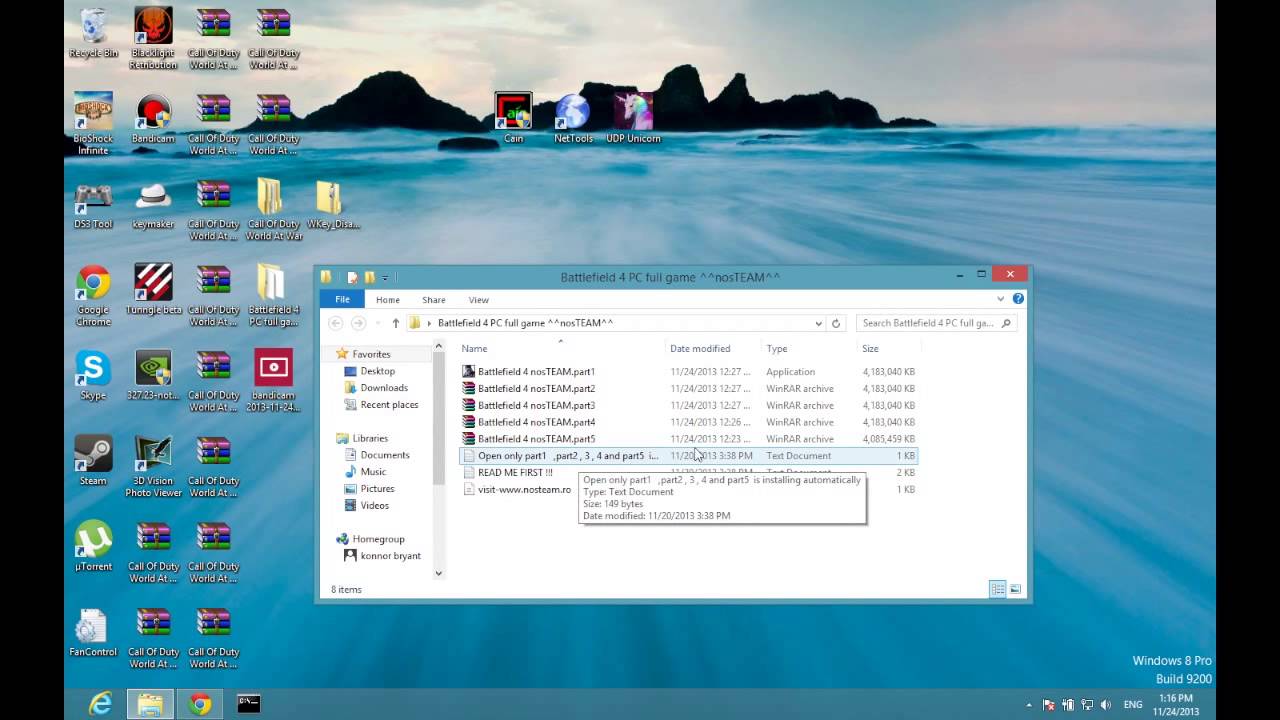1280x720 pixels.
Task: Open the Customize Quick Access Toolbar dropdown
Action: [385, 278]
